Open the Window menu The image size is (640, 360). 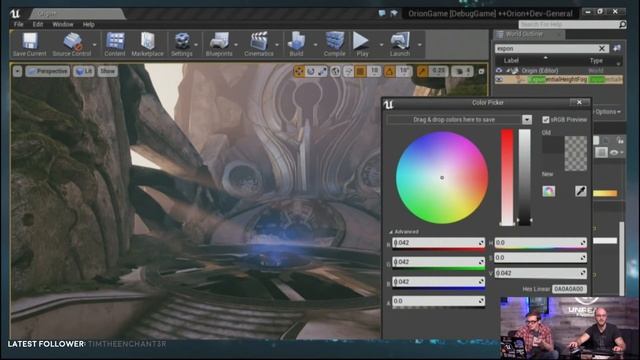point(62,24)
